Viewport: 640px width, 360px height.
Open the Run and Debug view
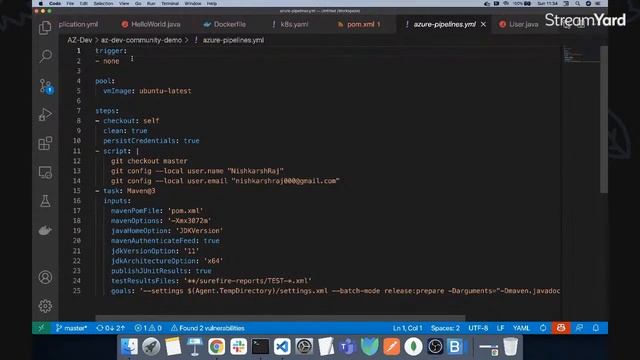coord(45,115)
